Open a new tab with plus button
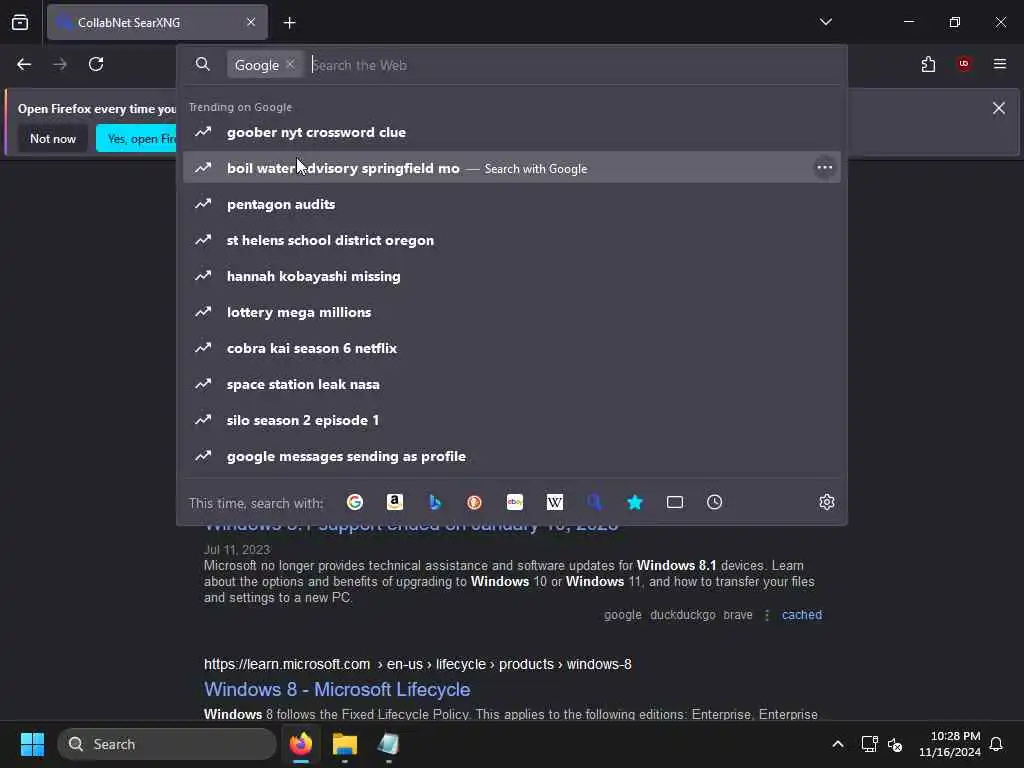 click(289, 23)
